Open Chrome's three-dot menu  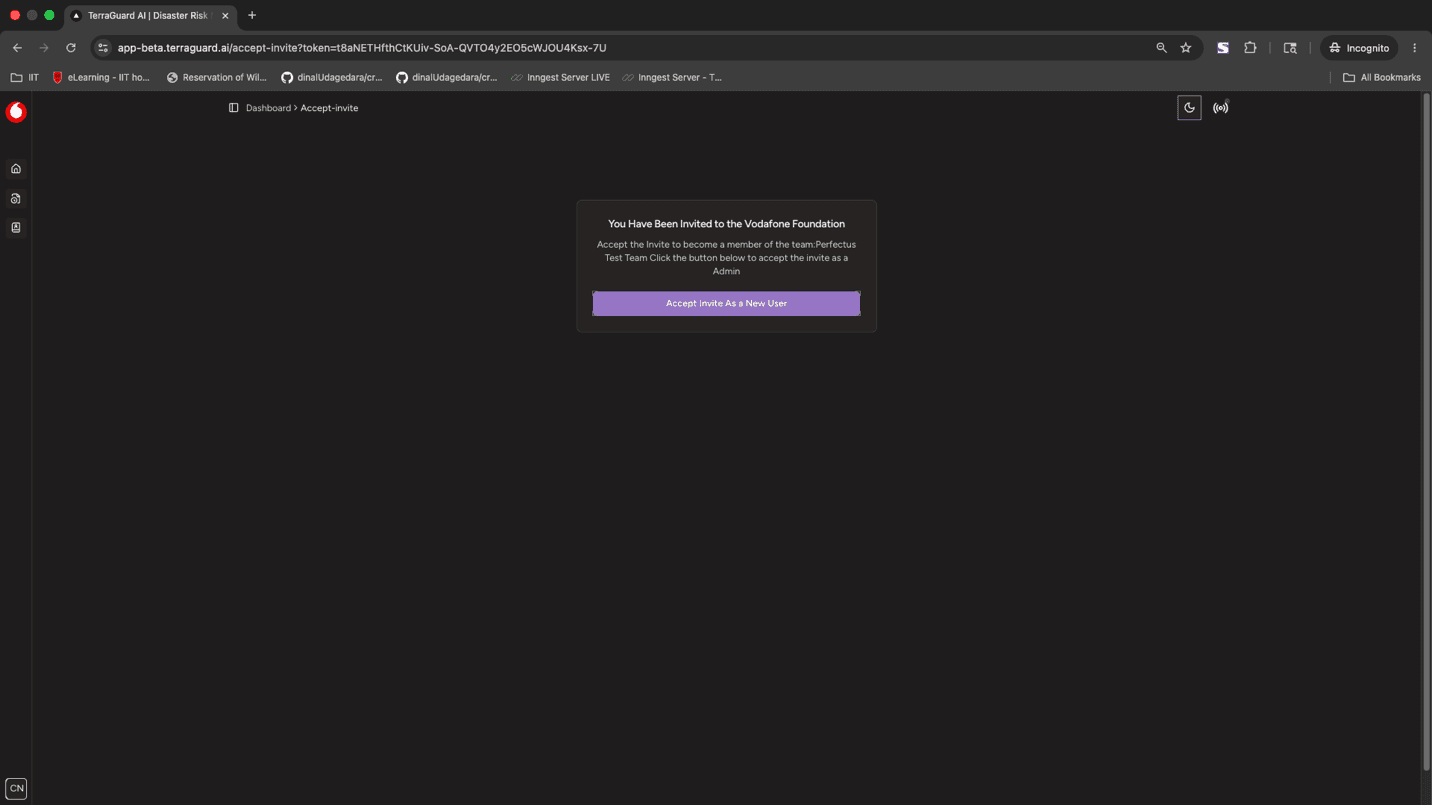pyautogui.click(x=1414, y=48)
